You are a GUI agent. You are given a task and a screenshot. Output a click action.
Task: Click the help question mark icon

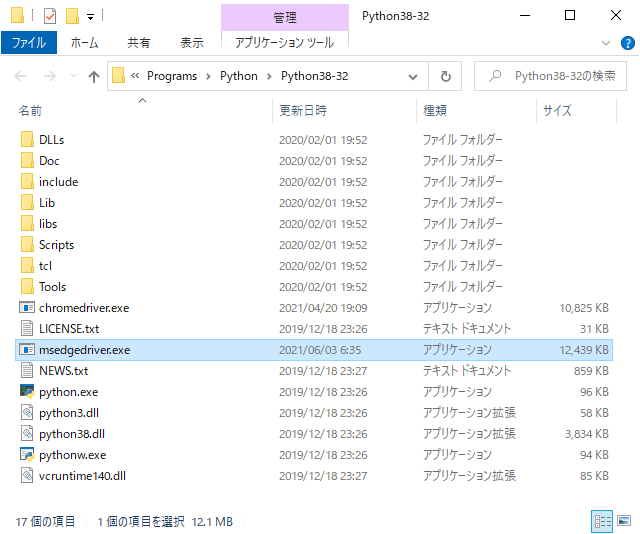[x=627, y=43]
